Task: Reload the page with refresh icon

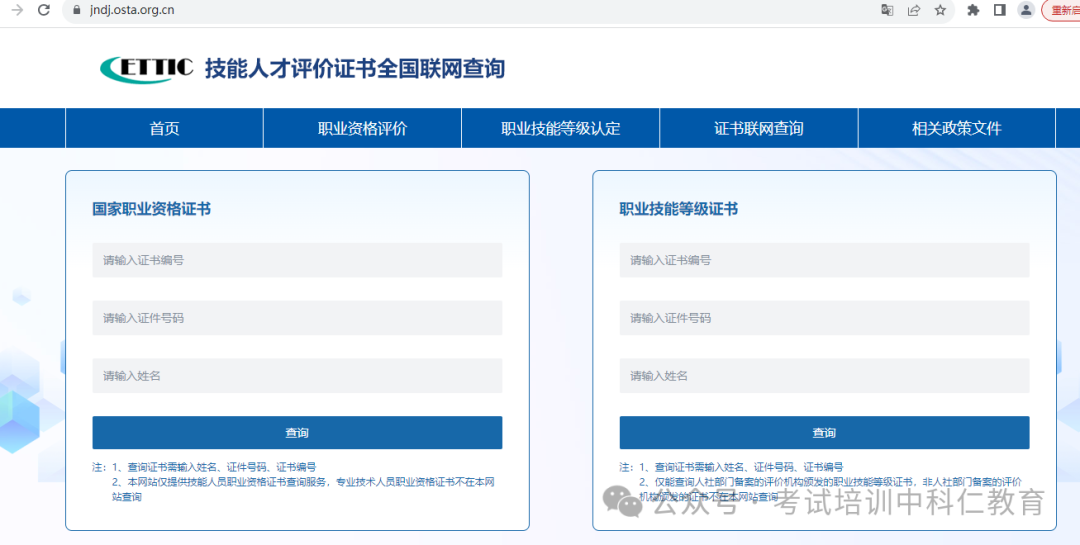Action: tap(43, 10)
